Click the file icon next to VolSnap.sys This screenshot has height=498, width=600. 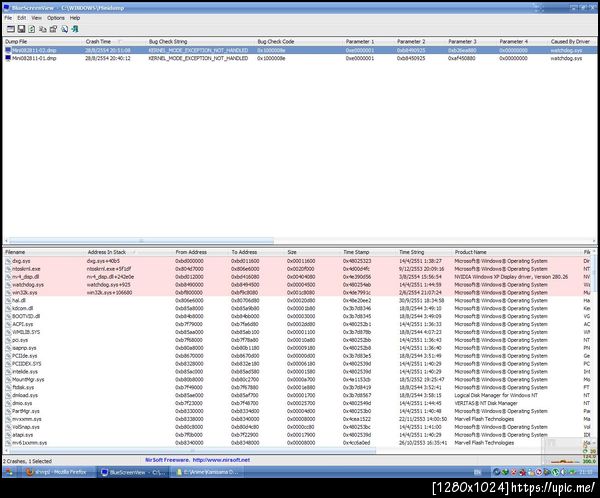tap(8, 427)
